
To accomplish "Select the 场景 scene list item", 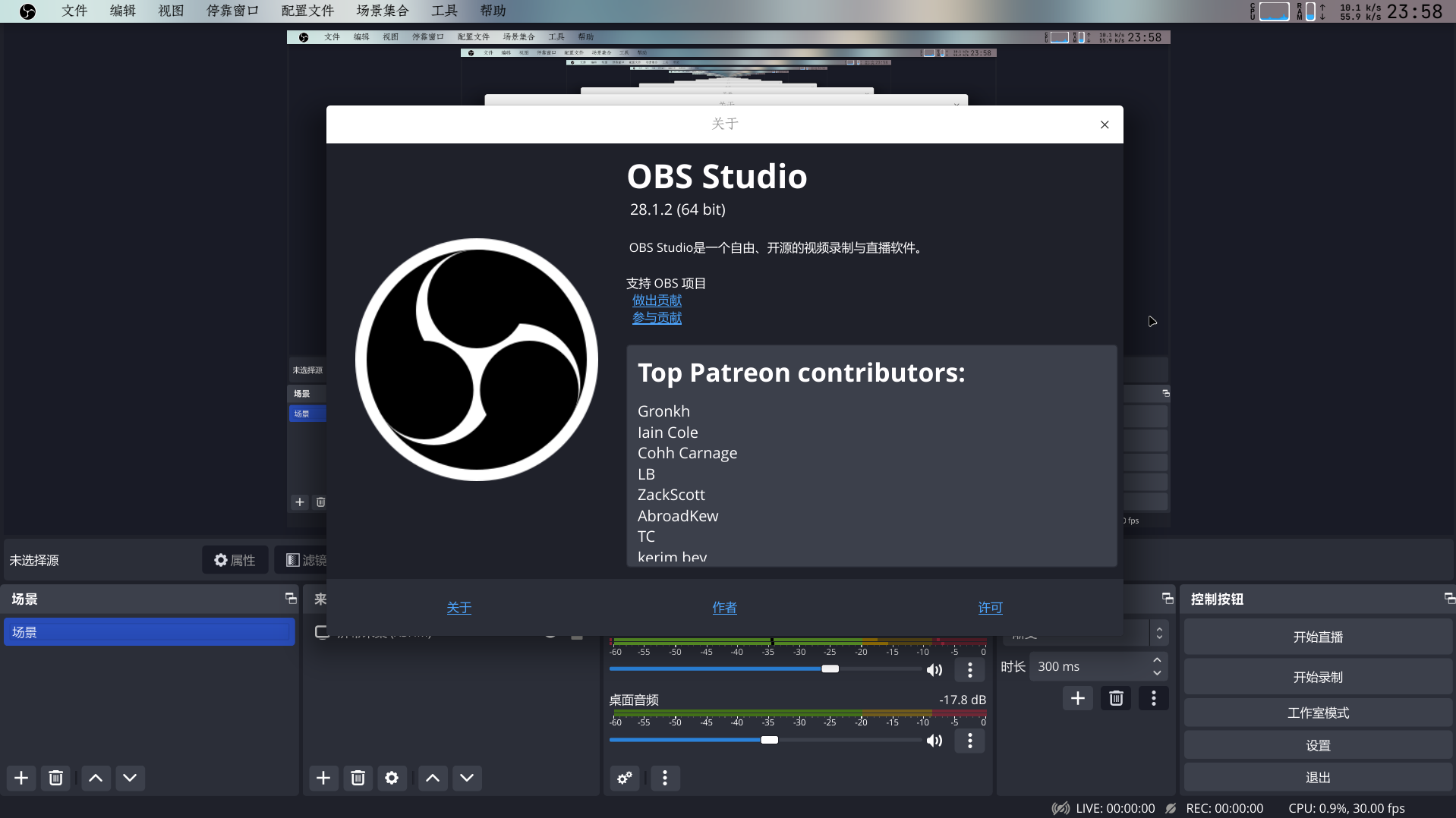I will pos(149,632).
